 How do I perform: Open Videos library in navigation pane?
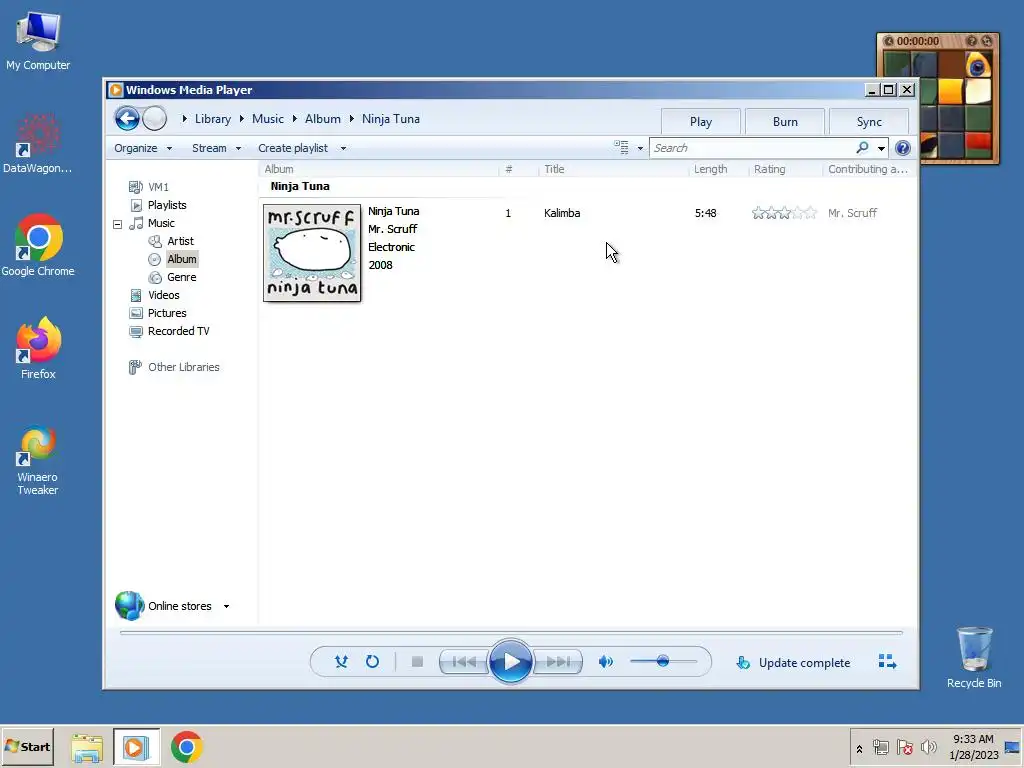pos(163,295)
